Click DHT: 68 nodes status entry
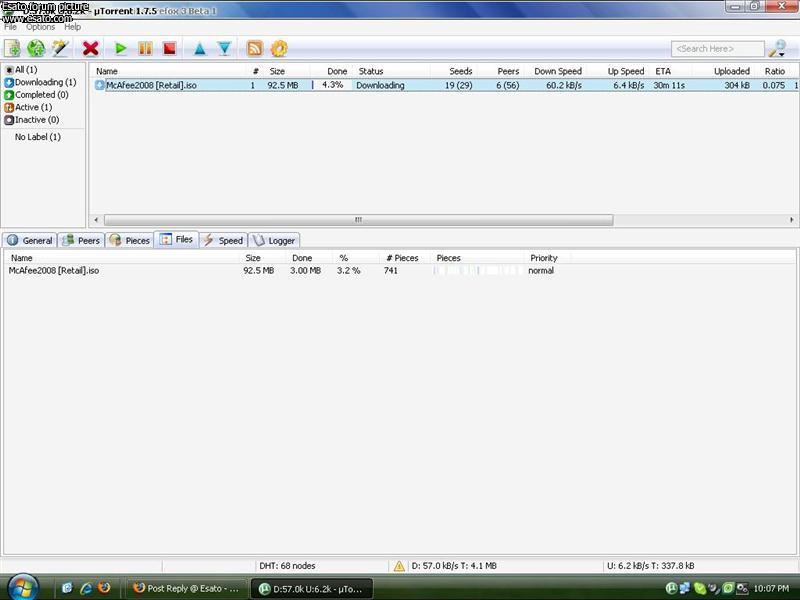The image size is (800, 600). [x=287, y=566]
